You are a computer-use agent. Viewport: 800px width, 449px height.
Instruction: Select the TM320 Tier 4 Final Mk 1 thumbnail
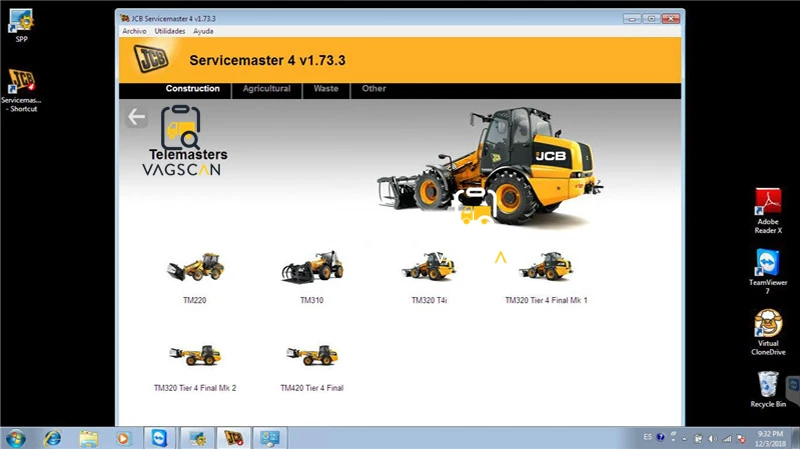coord(546,266)
